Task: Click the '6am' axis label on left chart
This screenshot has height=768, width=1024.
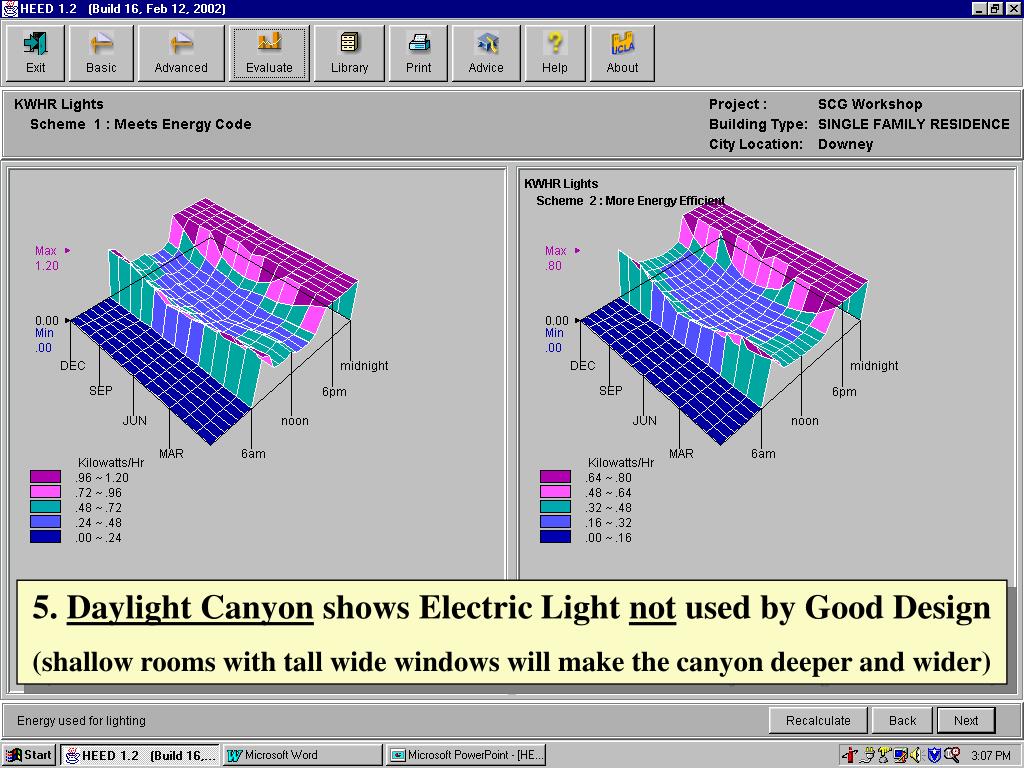Action: [x=253, y=453]
